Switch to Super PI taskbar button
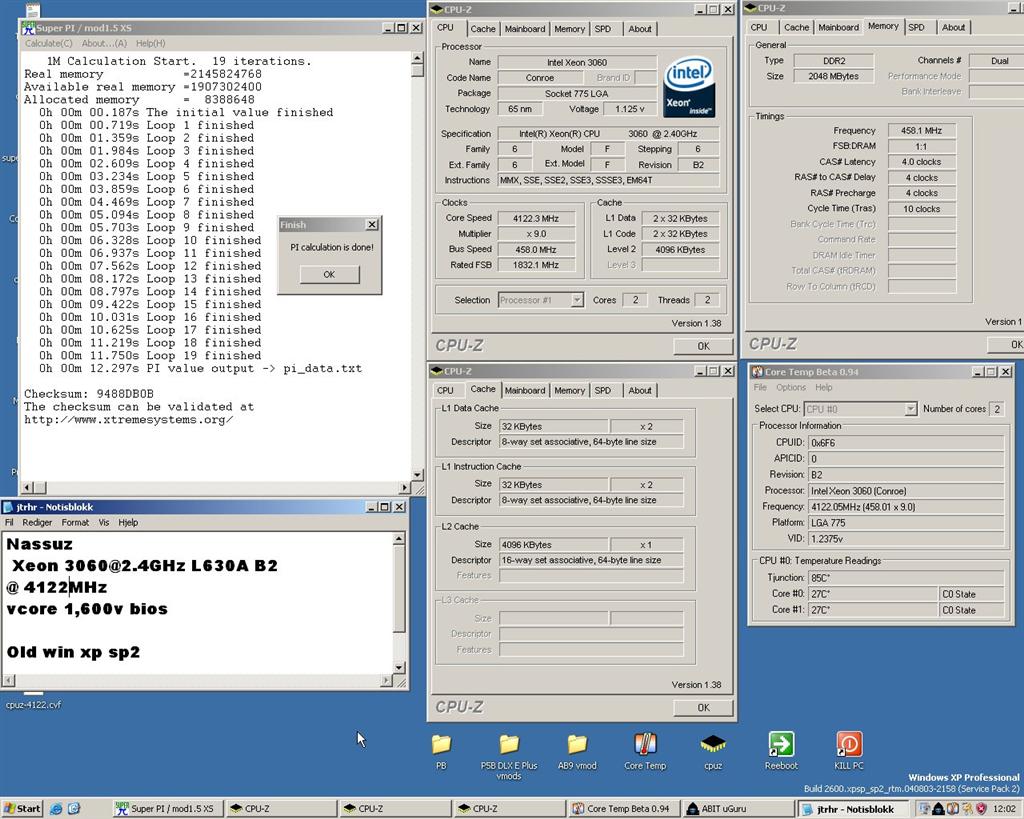This screenshot has width=1024, height=819. pos(168,809)
